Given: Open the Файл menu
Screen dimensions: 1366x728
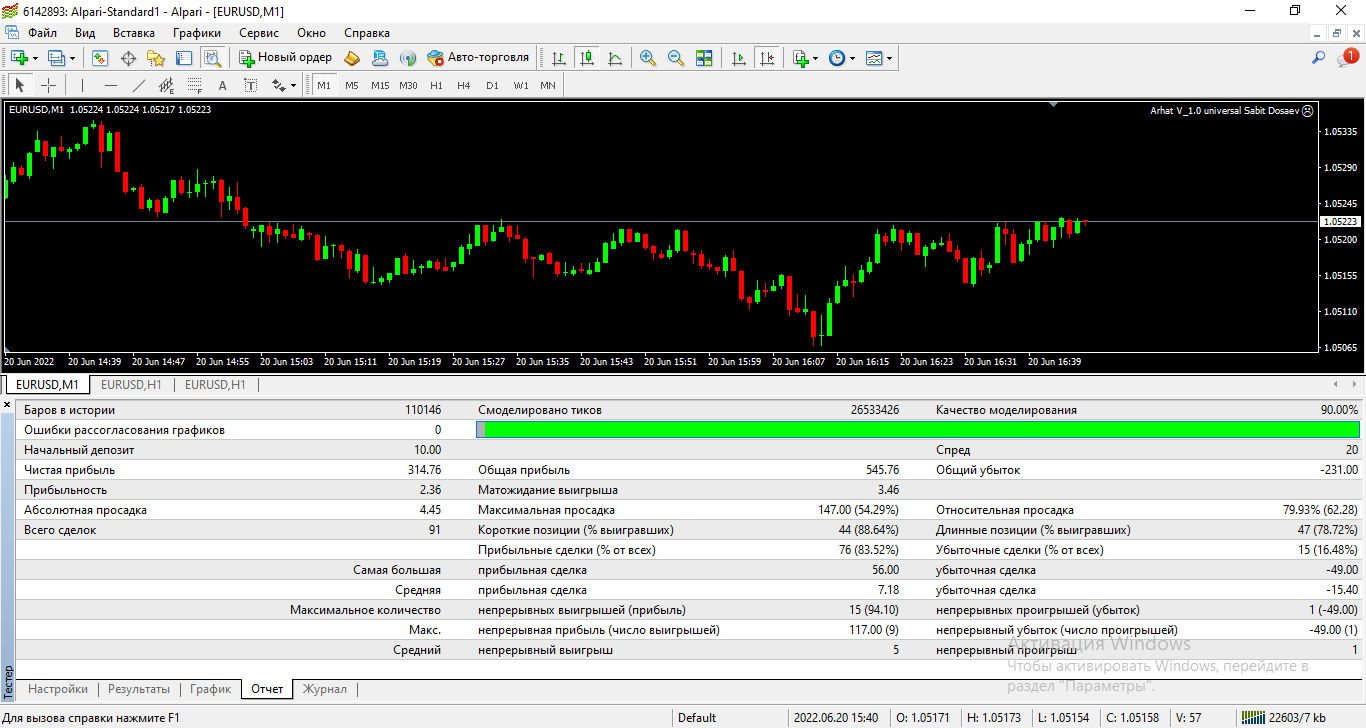Looking at the screenshot, I should click(43, 33).
